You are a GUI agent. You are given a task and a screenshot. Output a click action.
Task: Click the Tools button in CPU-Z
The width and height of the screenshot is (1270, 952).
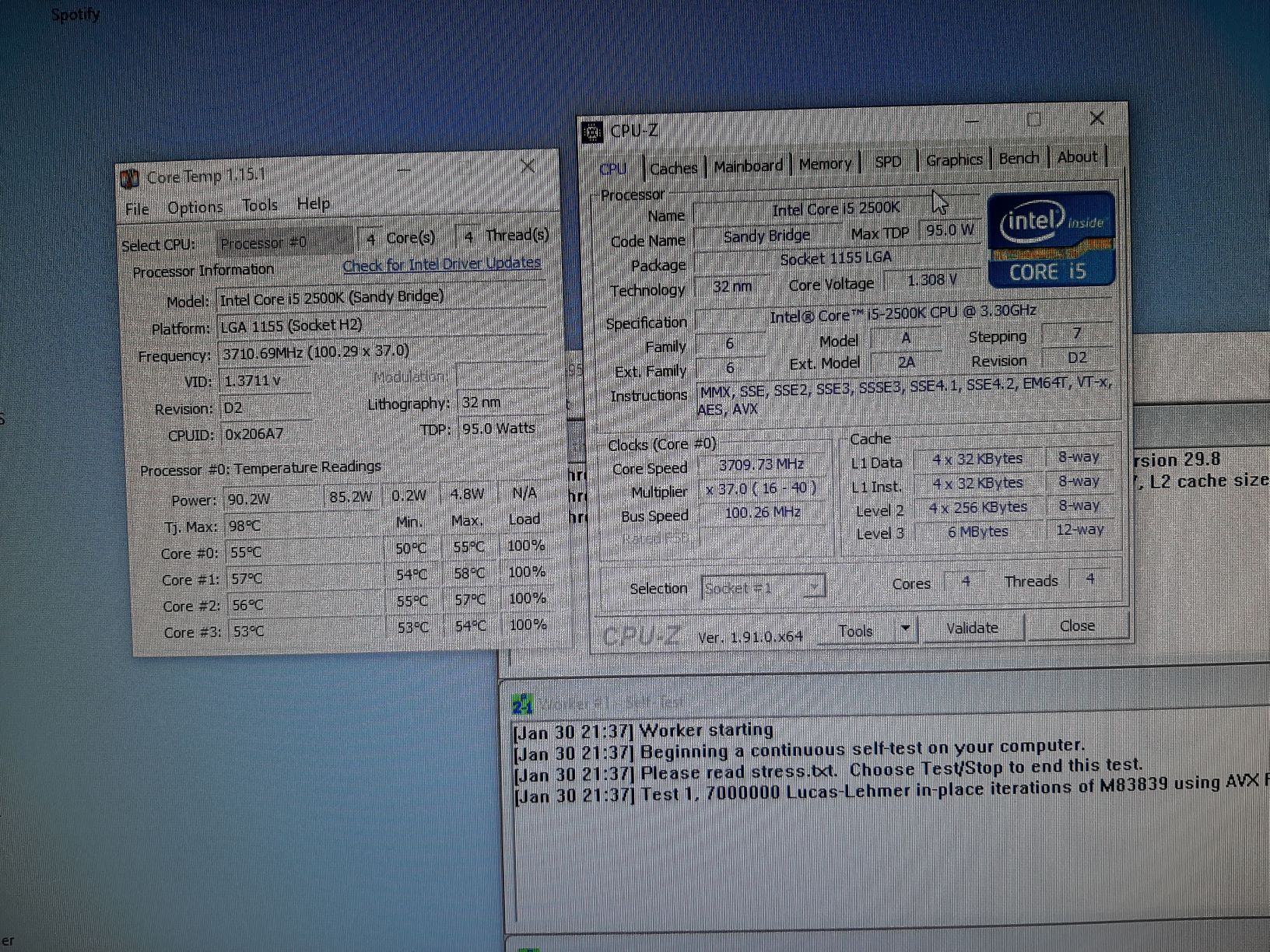tap(856, 631)
